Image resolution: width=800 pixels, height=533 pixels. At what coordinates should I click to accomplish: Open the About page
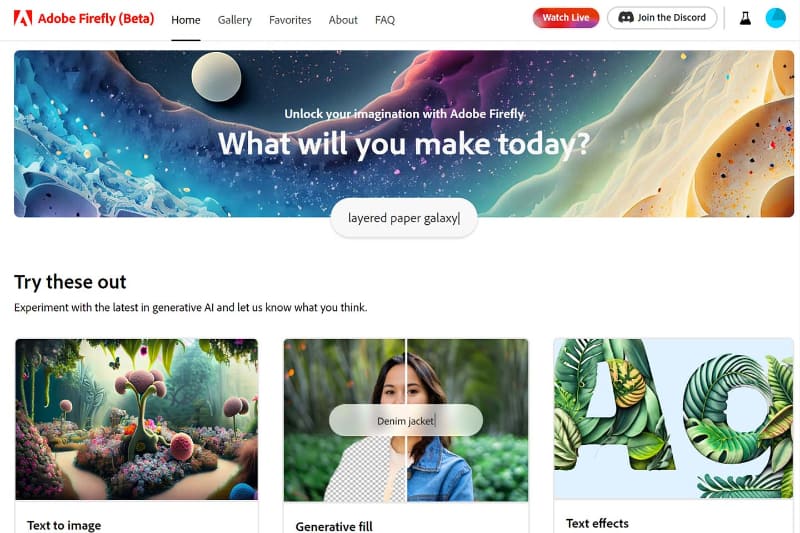[343, 20]
